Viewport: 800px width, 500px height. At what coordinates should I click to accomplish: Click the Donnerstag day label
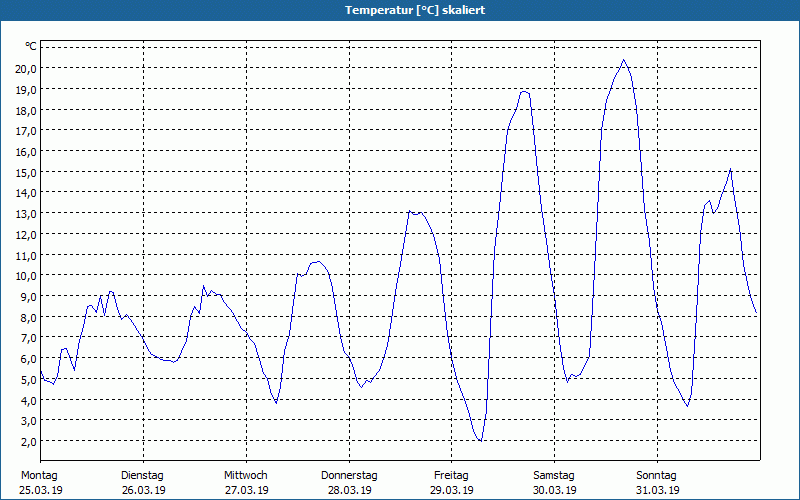coord(348,475)
